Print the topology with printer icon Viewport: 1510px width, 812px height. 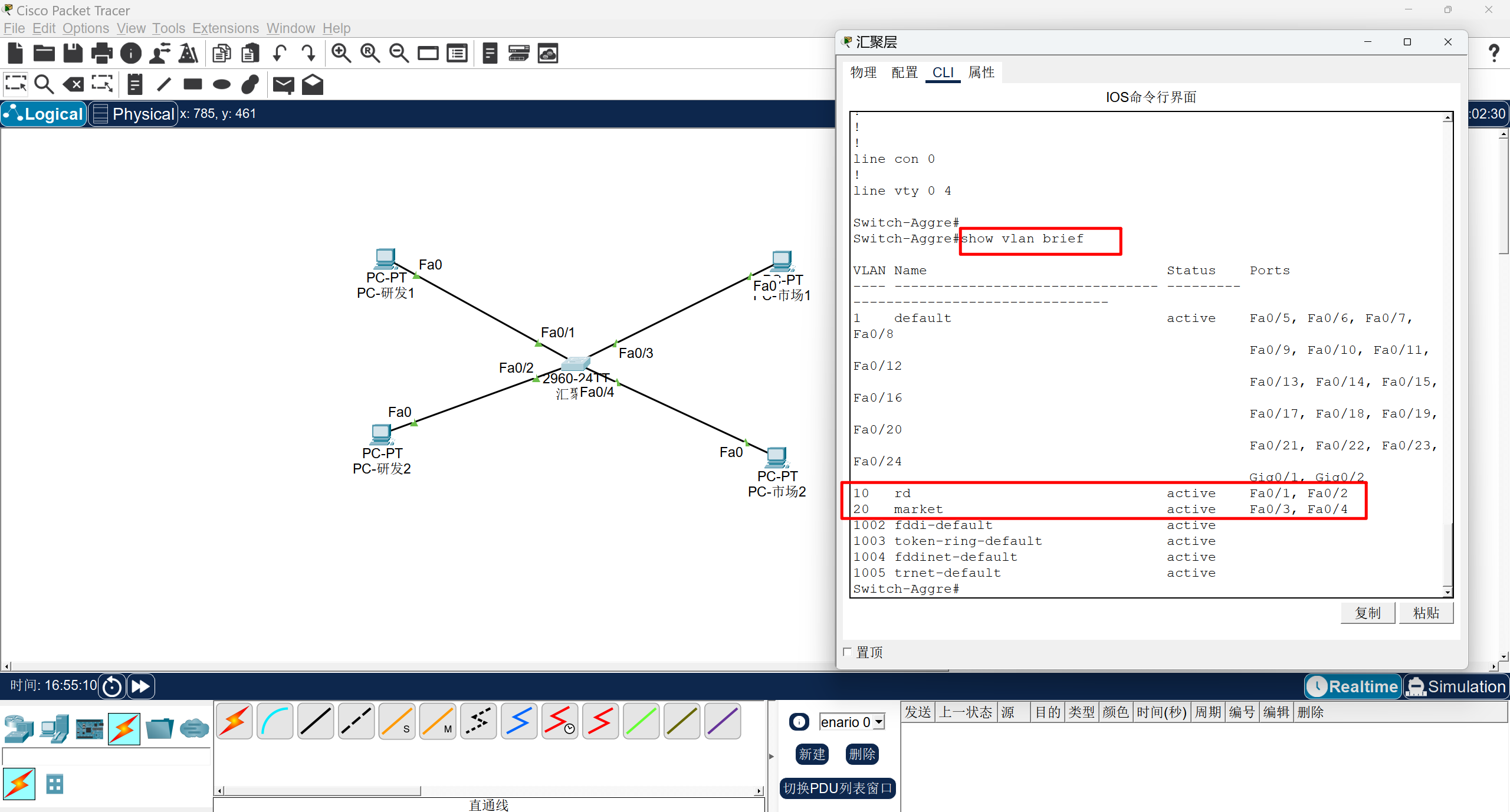pos(102,54)
